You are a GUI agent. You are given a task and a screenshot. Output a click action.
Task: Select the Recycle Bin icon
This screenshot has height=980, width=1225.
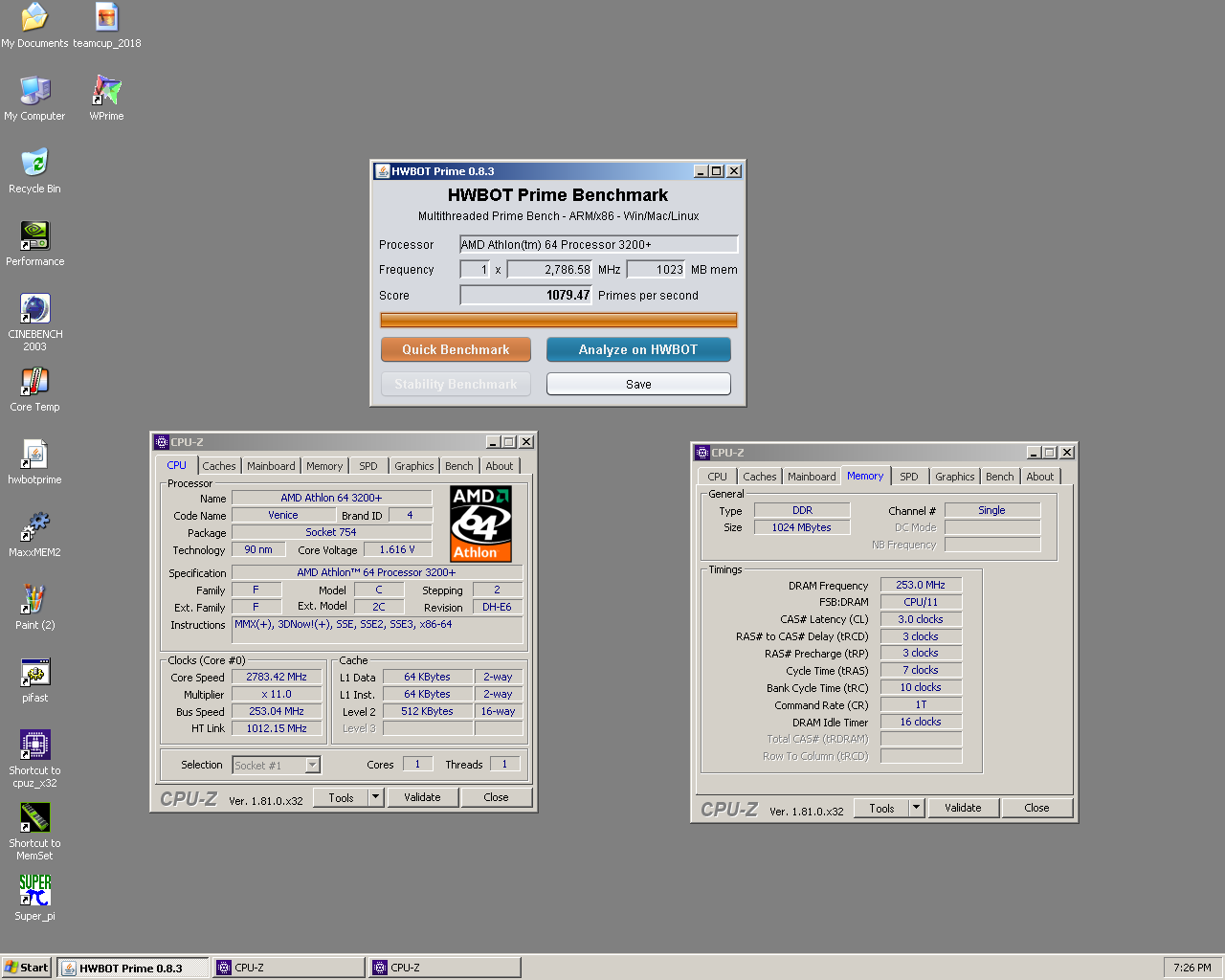pyautogui.click(x=34, y=171)
